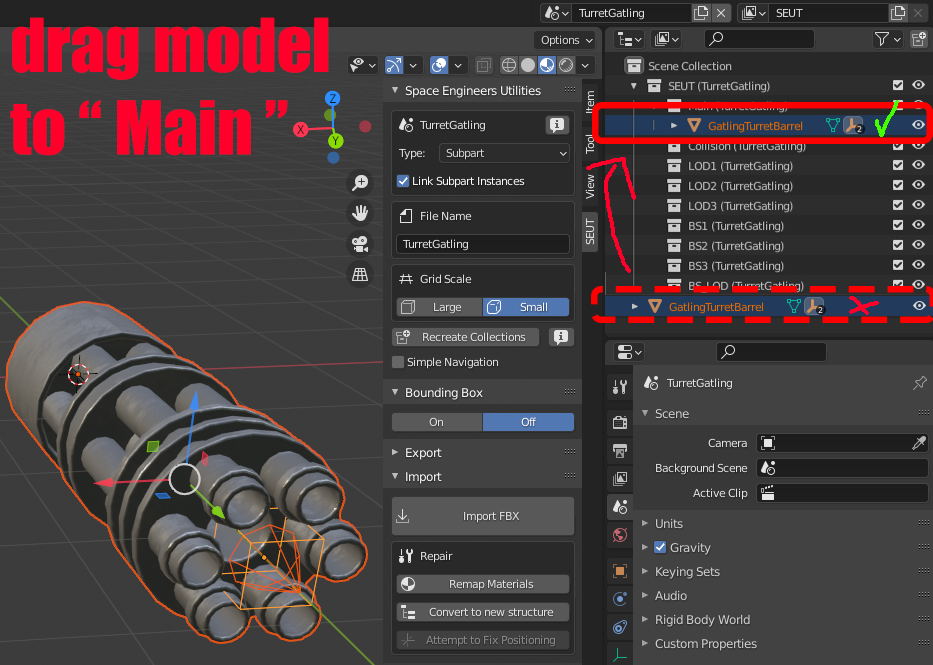This screenshot has height=665, width=933.
Task: Set Grid Scale to Large
Action: coord(440,307)
